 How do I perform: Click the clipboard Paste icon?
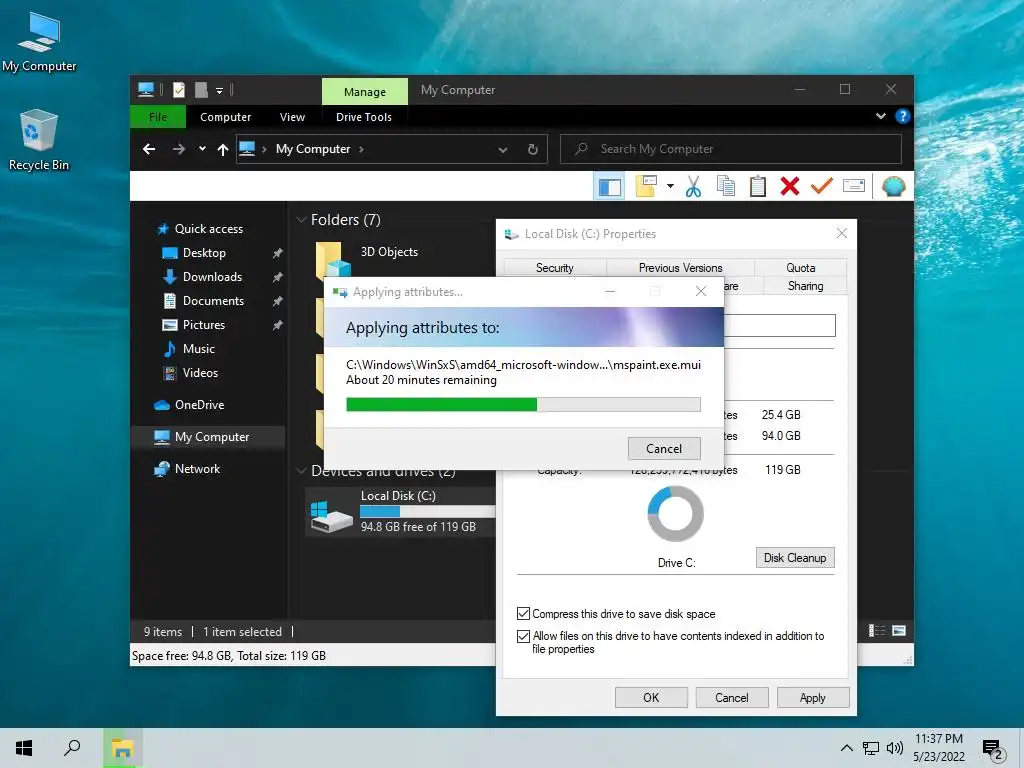758,187
